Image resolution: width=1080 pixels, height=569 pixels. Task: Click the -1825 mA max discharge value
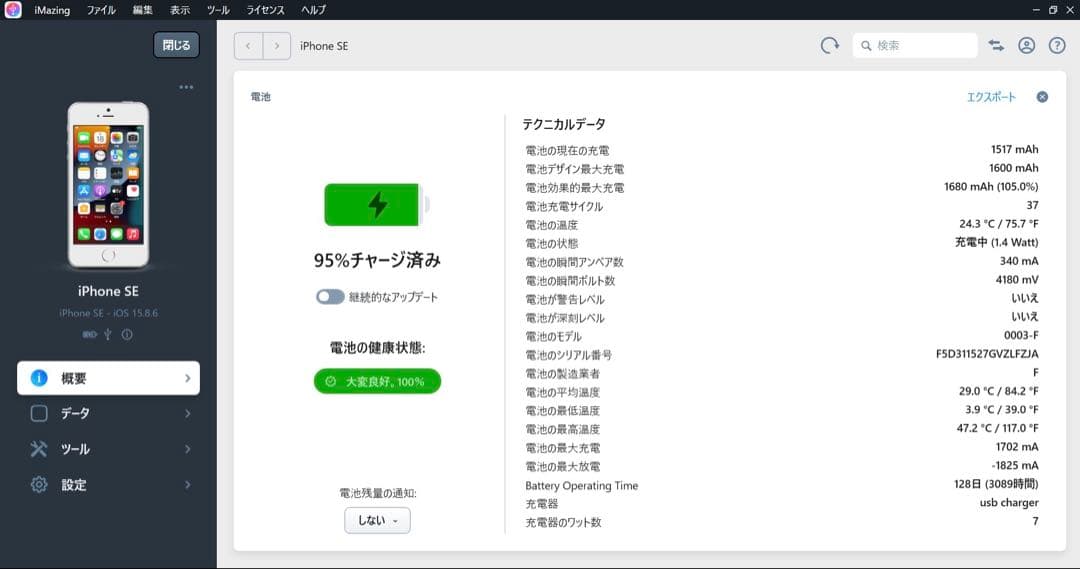[1015, 466]
